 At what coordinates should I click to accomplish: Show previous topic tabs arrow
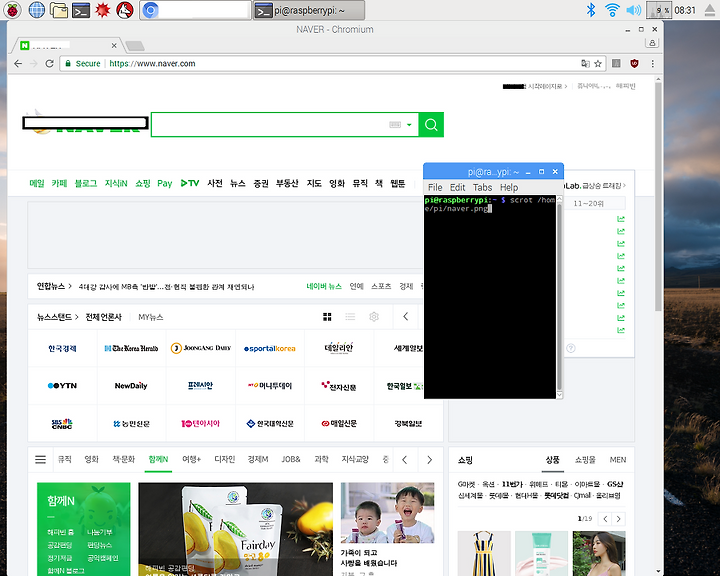click(405, 459)
